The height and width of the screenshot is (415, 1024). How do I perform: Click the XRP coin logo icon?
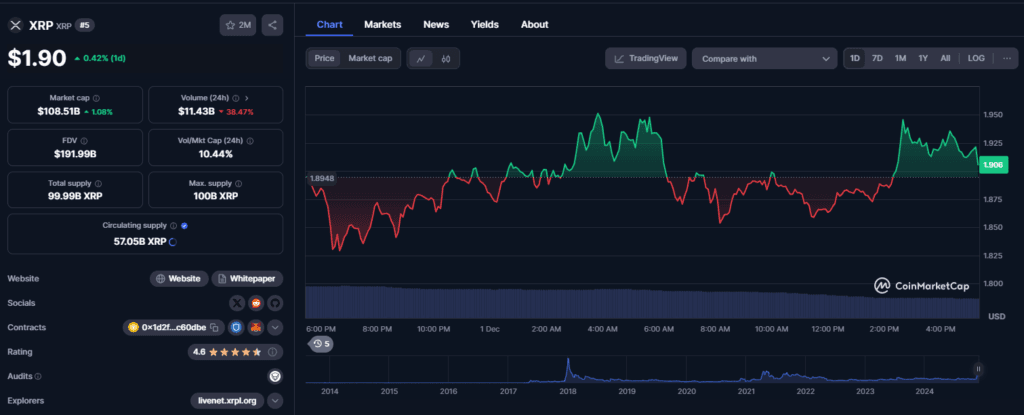pyautogui.click(x=15, y=25)
